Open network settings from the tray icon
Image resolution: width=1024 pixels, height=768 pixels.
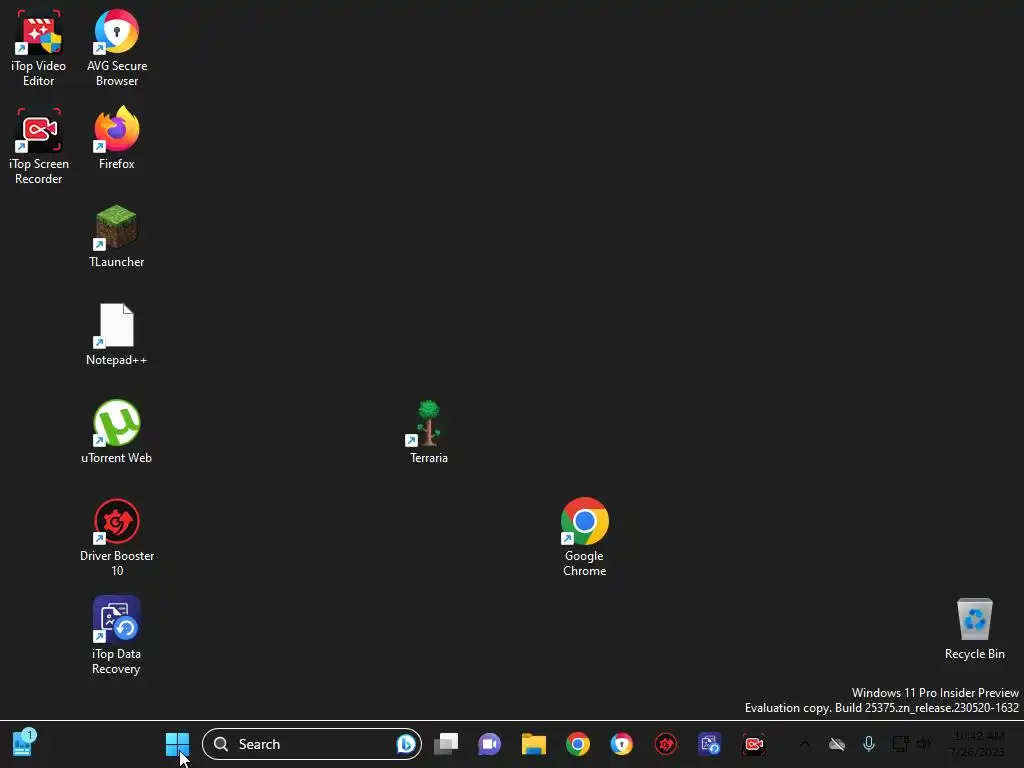pyautogui.click(x=901, y=744)
